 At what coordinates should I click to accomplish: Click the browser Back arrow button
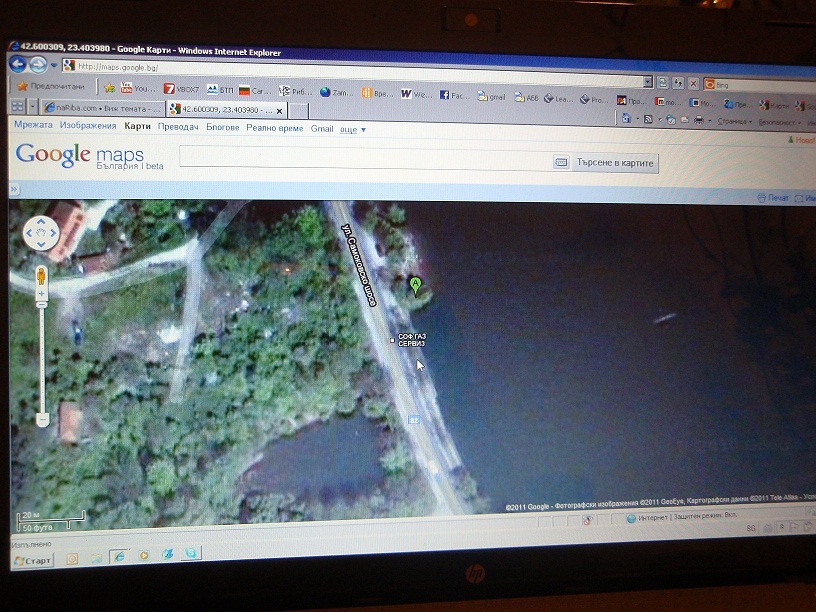(18, 64)
